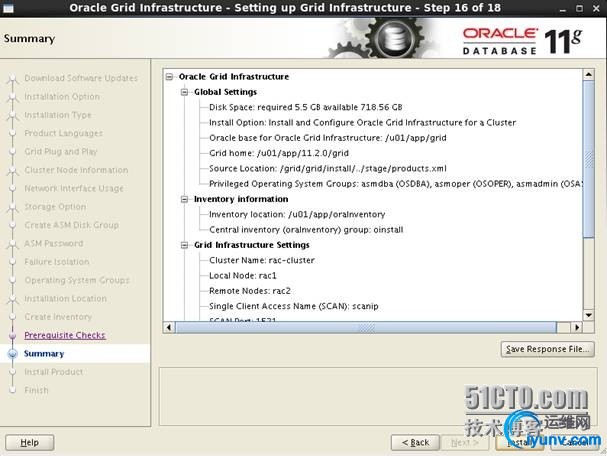Viewport: 607px width, 456px height.
Task: Select the Network Interface Usage step
Action: (x=74, y=189)
